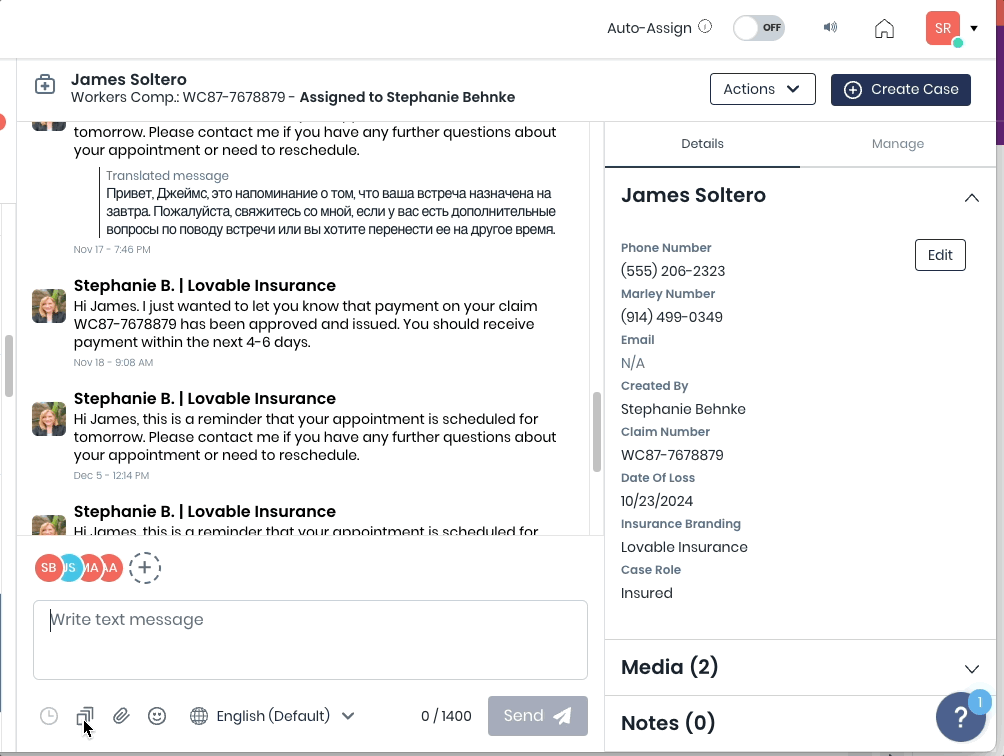Switch to the Manage tab

[x=897, y=144]
